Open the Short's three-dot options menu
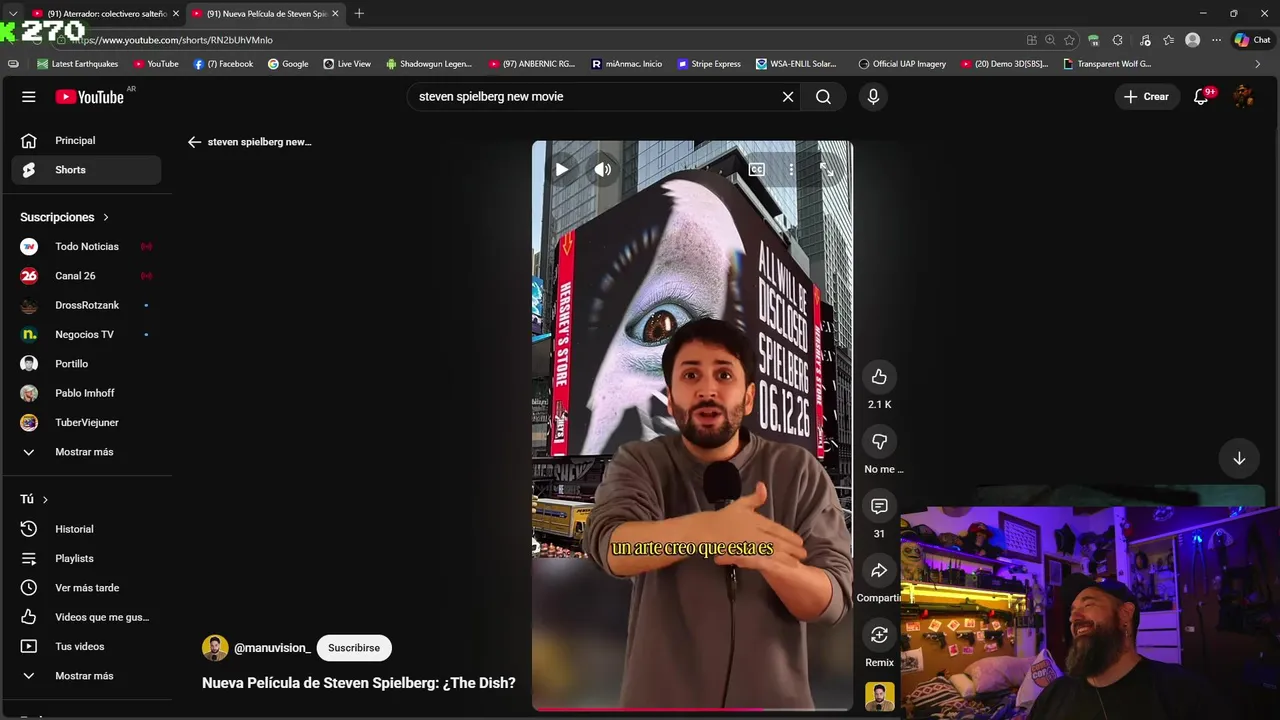Screen dimensions: 1280x720 pos(791,170)
